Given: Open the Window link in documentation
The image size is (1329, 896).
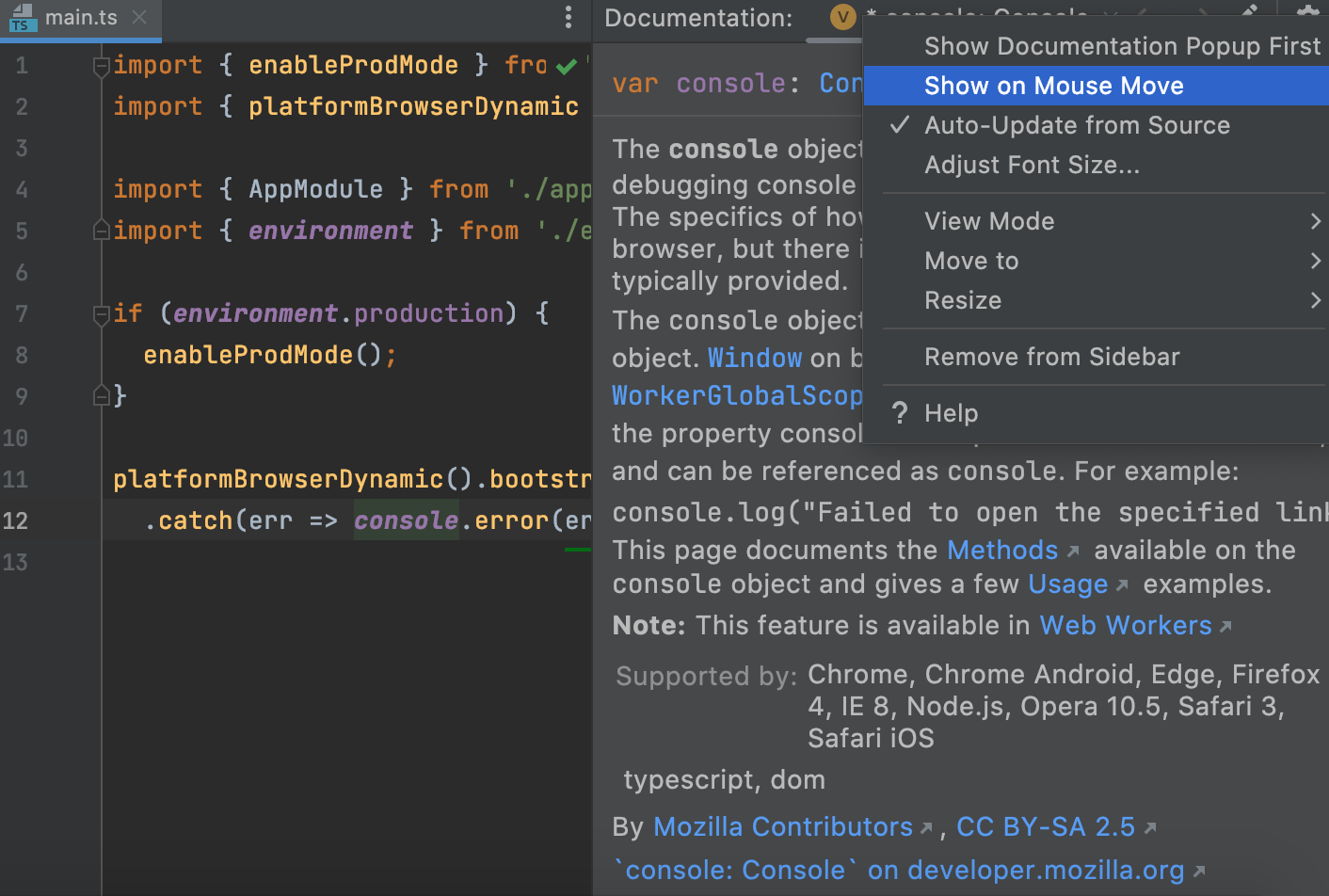Looking at the screenshot, I should tap(755, 359).
